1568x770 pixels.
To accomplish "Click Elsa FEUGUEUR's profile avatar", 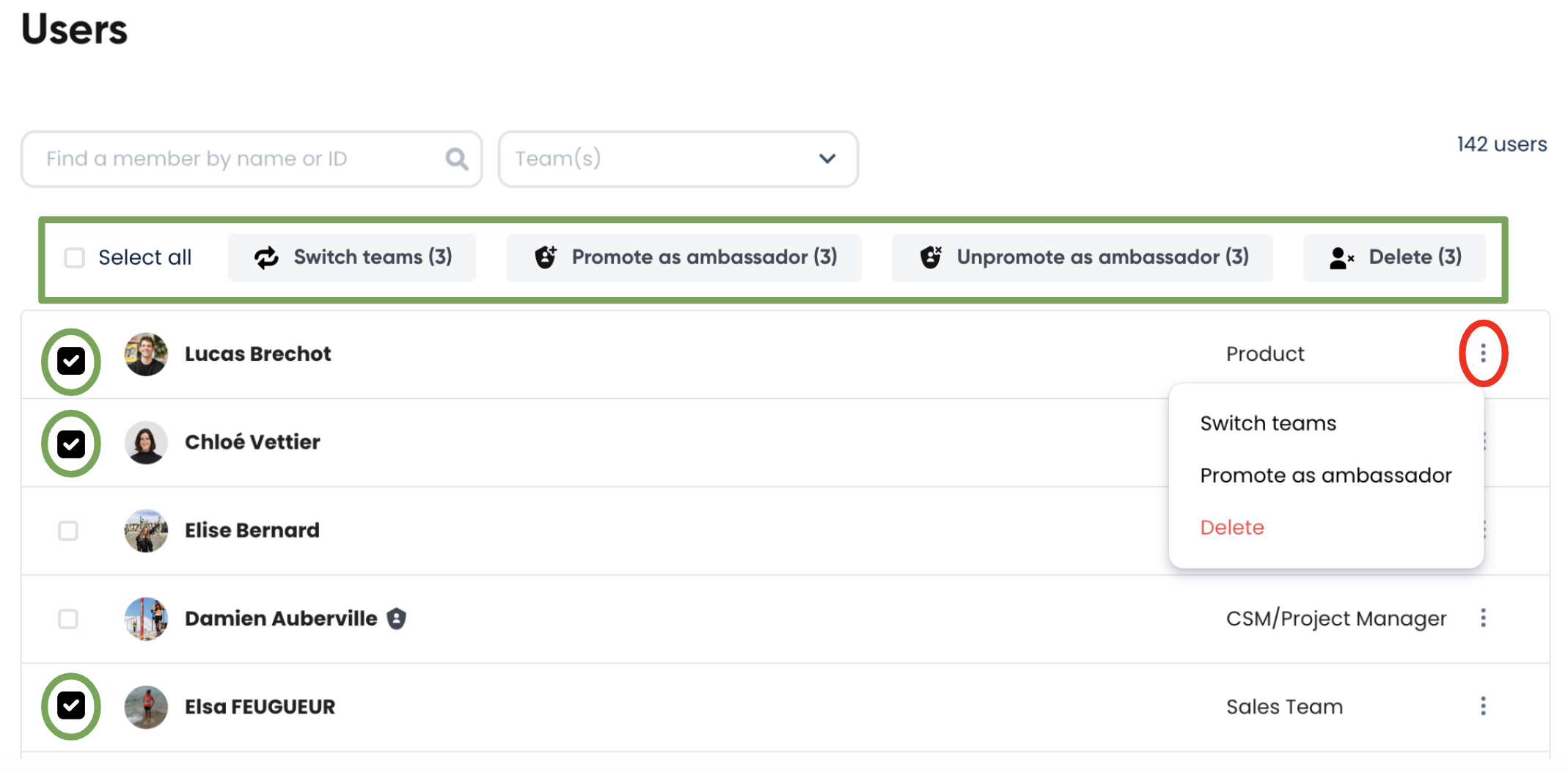I will [x=146, y=707].
